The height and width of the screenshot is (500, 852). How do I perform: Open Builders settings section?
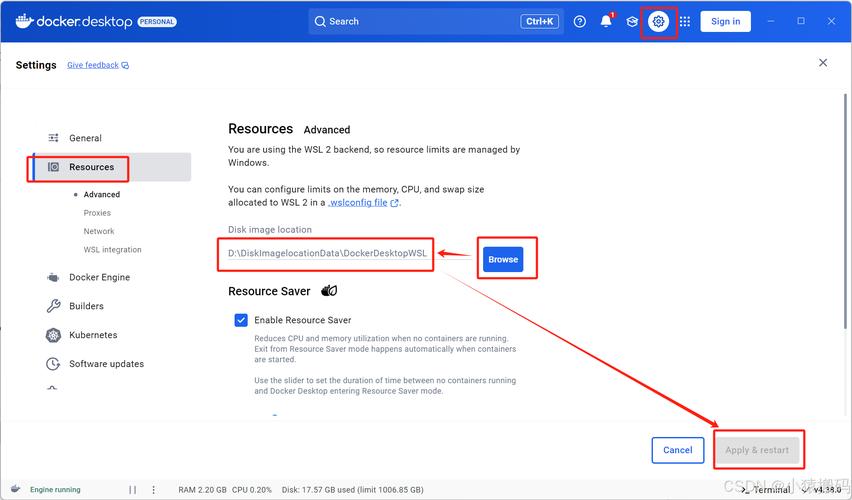coord(86,306)
